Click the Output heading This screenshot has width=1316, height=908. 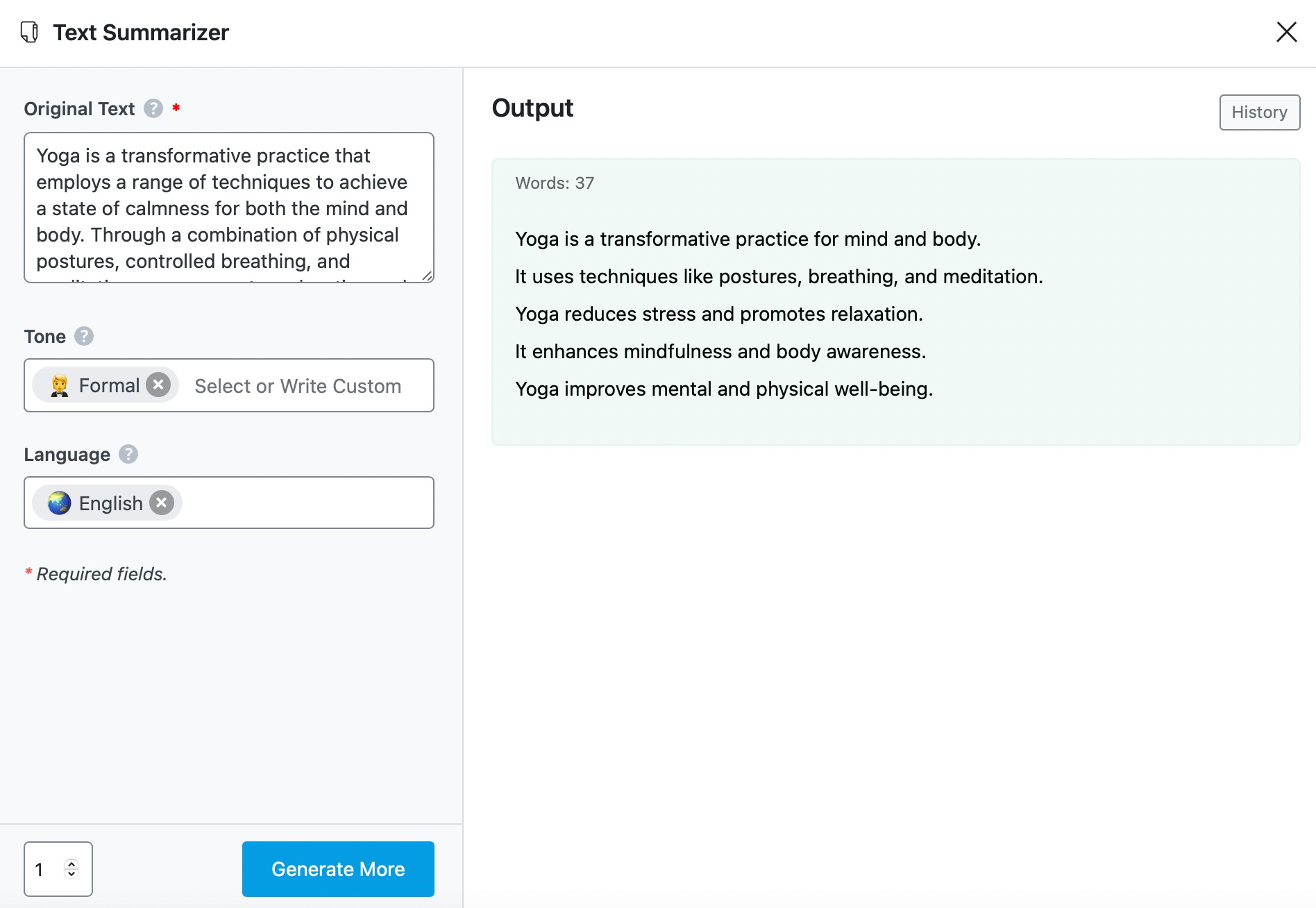[x=532, y=108]
